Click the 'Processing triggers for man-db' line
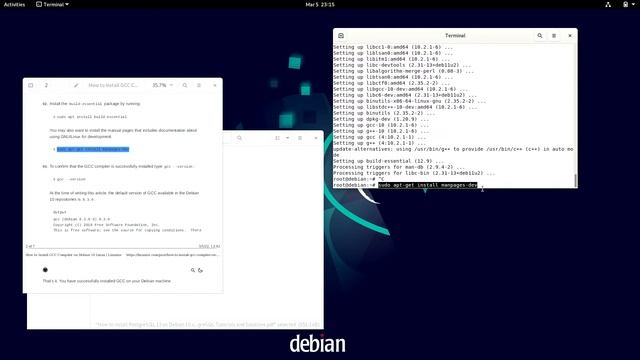The height and width of the screenshot is (360, 640). [x=399, y=167]
